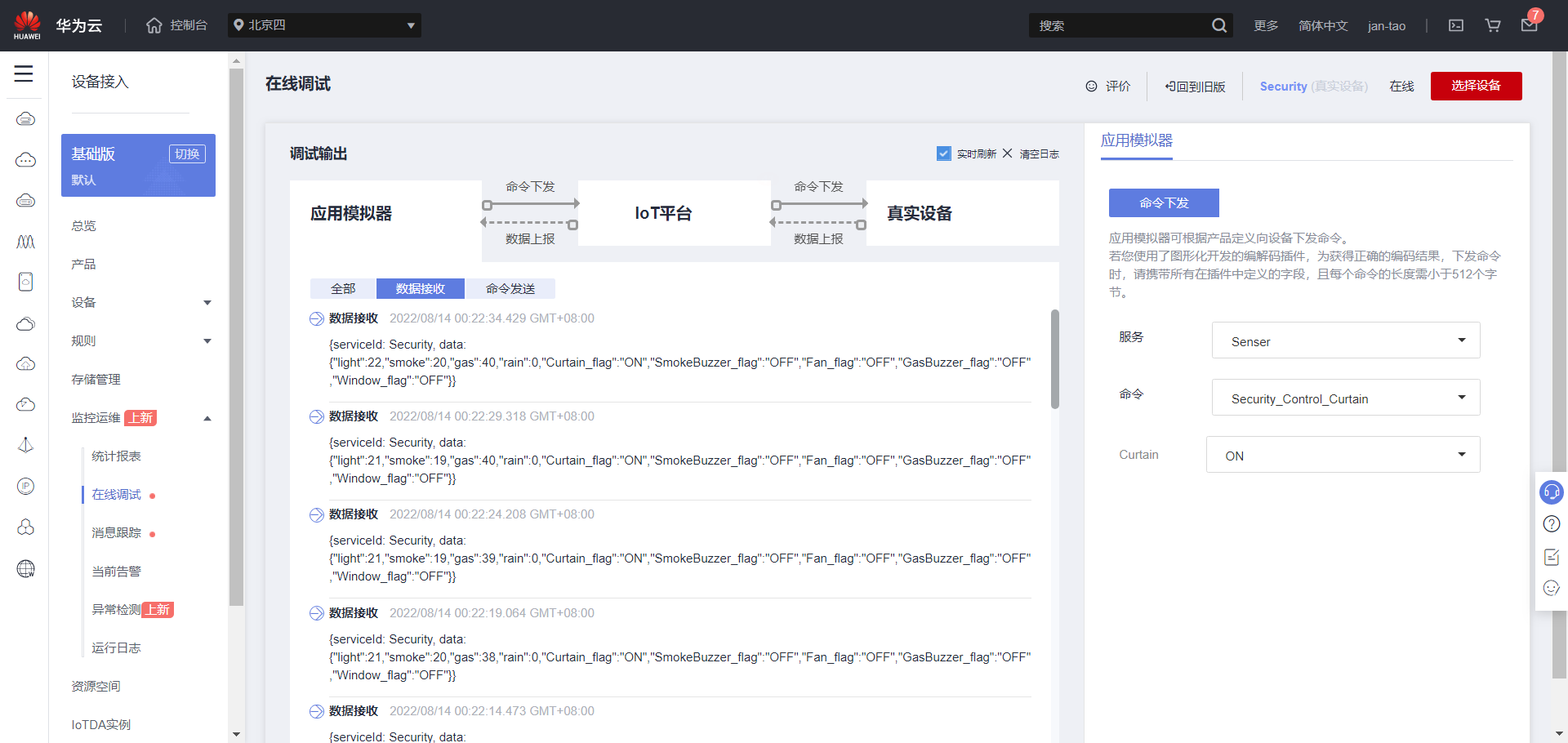Click the 回到旧版 link
This screenshot has height=743, width=1568.
(1196, 87)
